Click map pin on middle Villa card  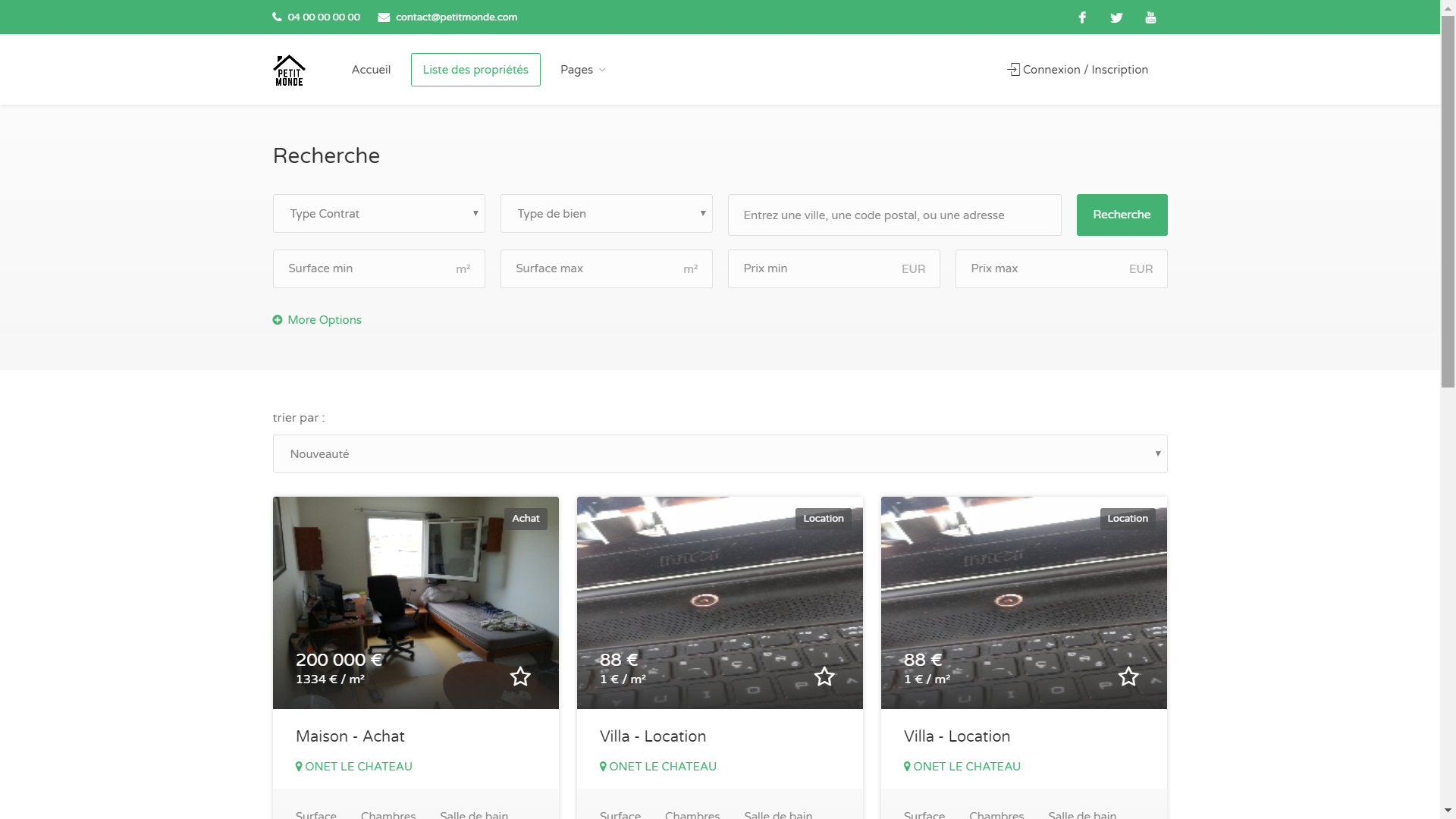603,767
